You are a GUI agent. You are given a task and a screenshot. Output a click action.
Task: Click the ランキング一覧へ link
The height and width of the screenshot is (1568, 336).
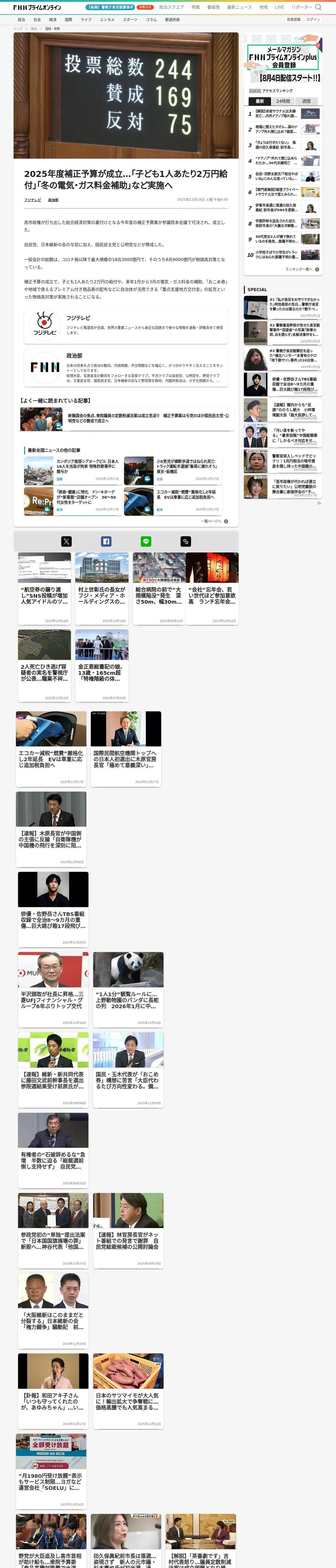tap(299, 269)
